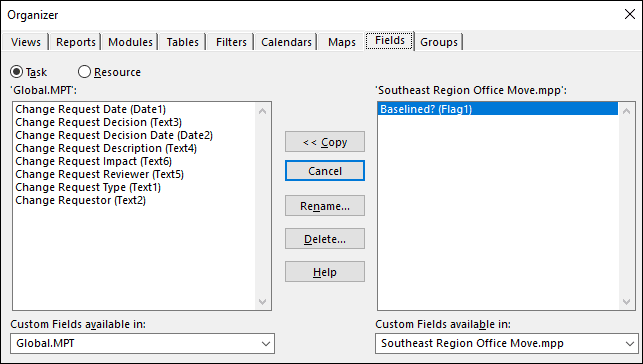Select Change Requestor (Text2) in list
Viewport: 643px width, 364px height.
80,200
